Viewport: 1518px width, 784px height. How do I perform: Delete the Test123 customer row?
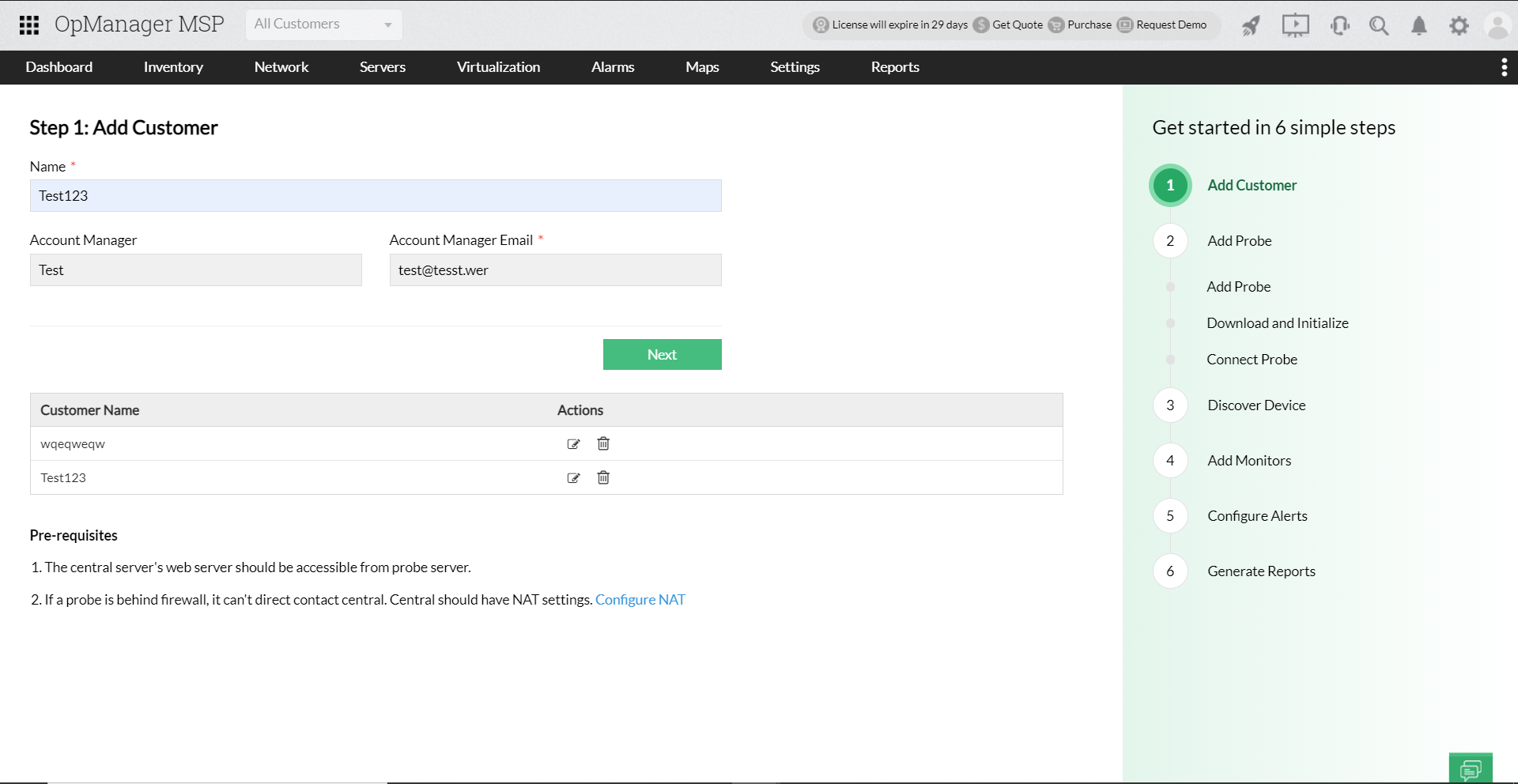point(602,477)
